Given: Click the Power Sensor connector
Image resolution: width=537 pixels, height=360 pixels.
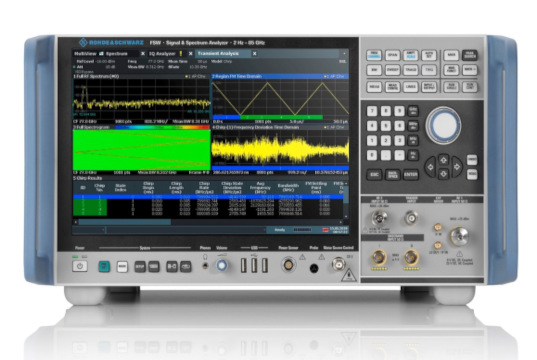Looking at the screenshot, I should click(288, 265).
